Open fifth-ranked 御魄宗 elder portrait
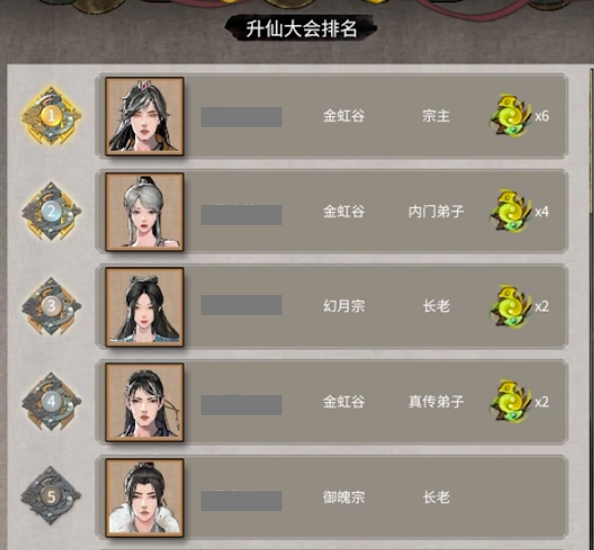Screen dimensions: 594x550 point(145,498)
